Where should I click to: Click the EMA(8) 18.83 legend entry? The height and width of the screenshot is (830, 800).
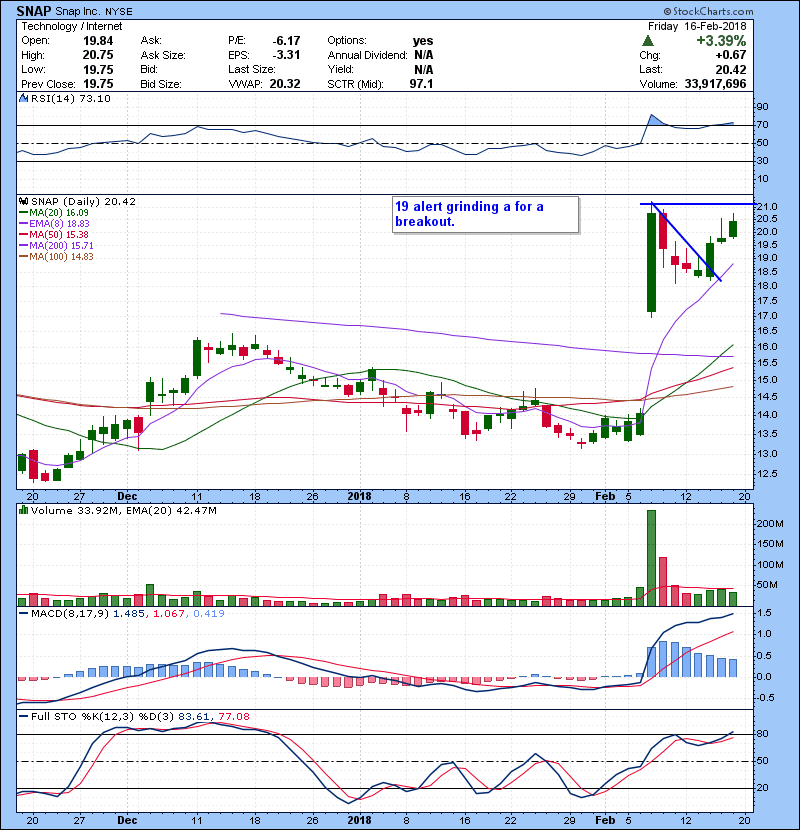[x=54, y=223]
